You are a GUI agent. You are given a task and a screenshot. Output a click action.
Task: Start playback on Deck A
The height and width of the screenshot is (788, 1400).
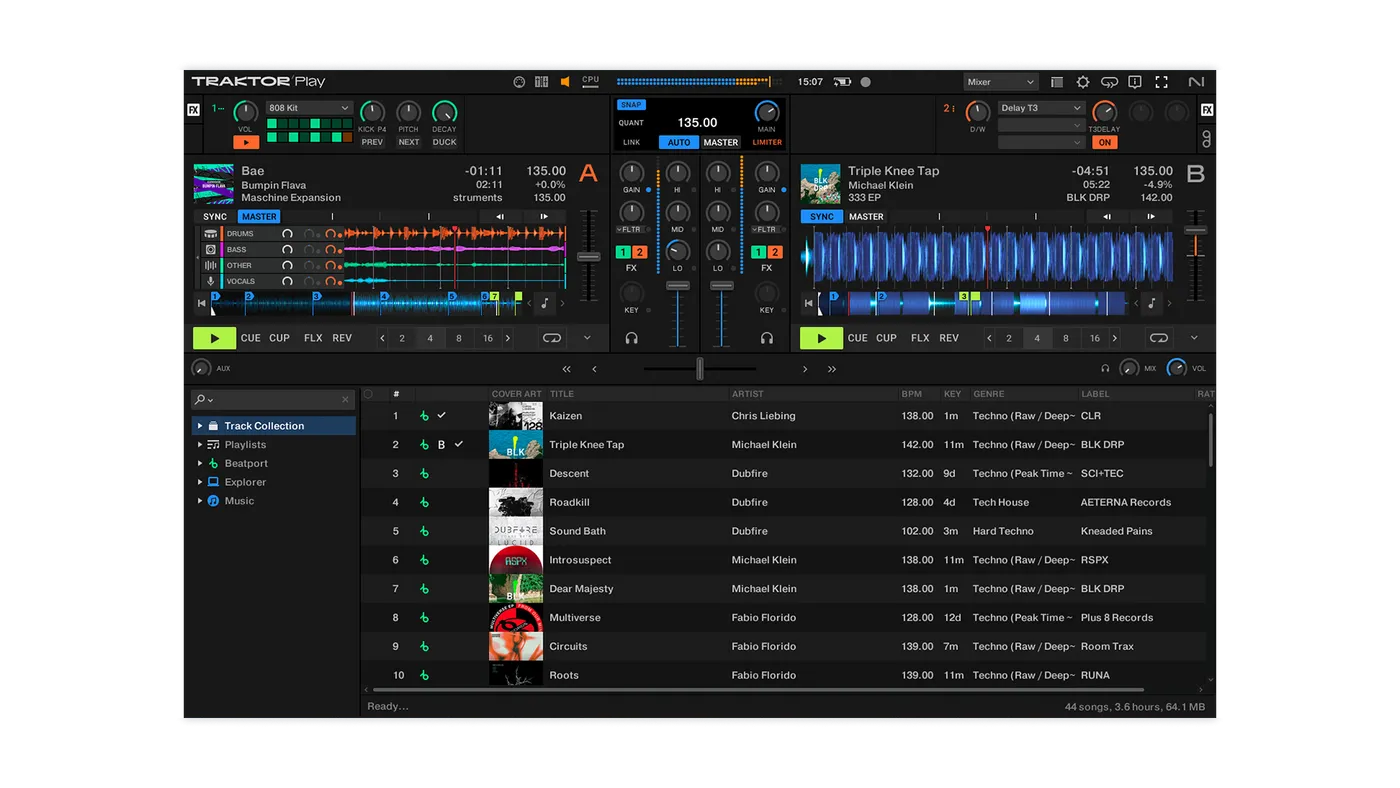[x=214, y=338]
